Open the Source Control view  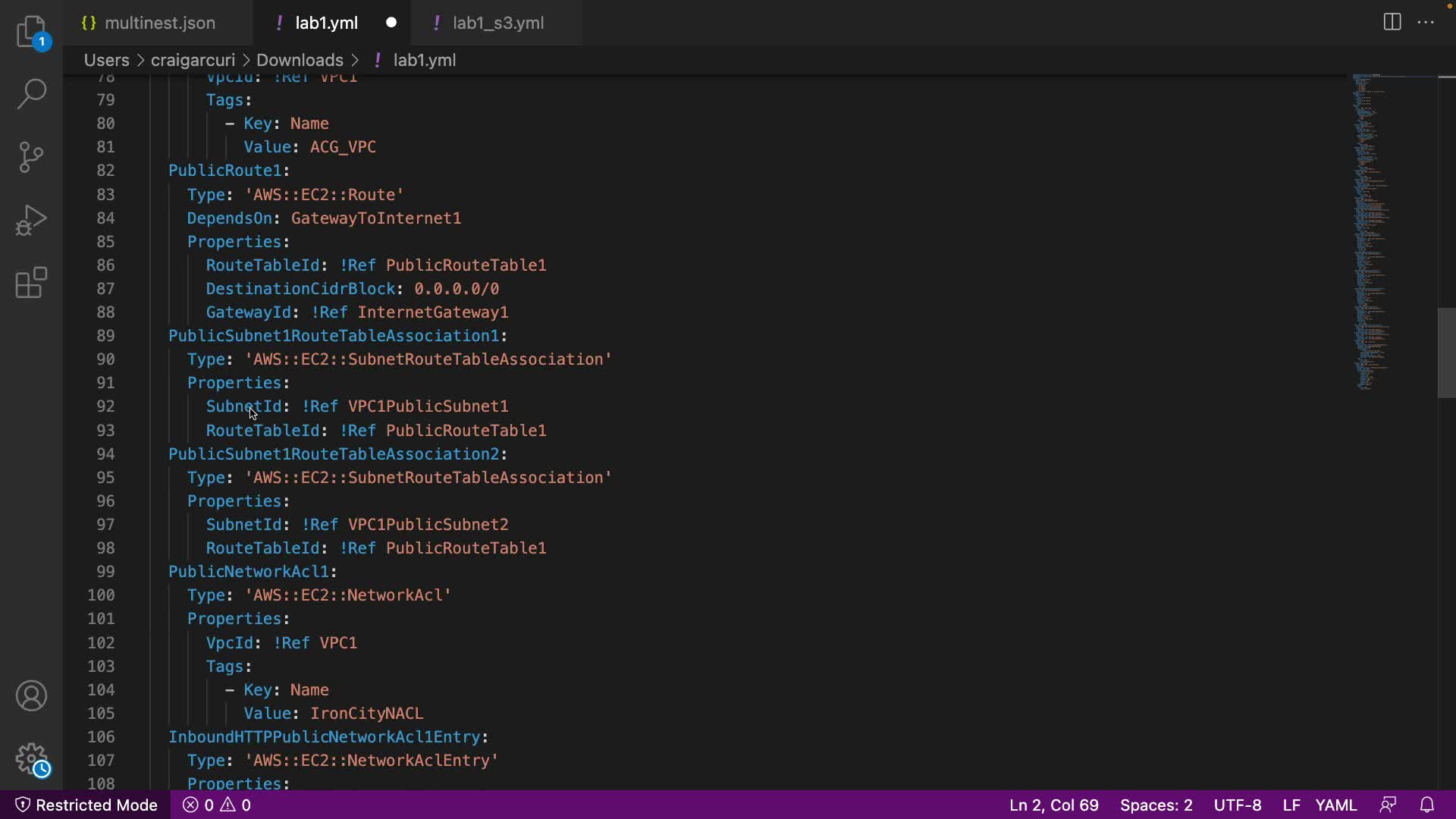click(x=32, y=157)
